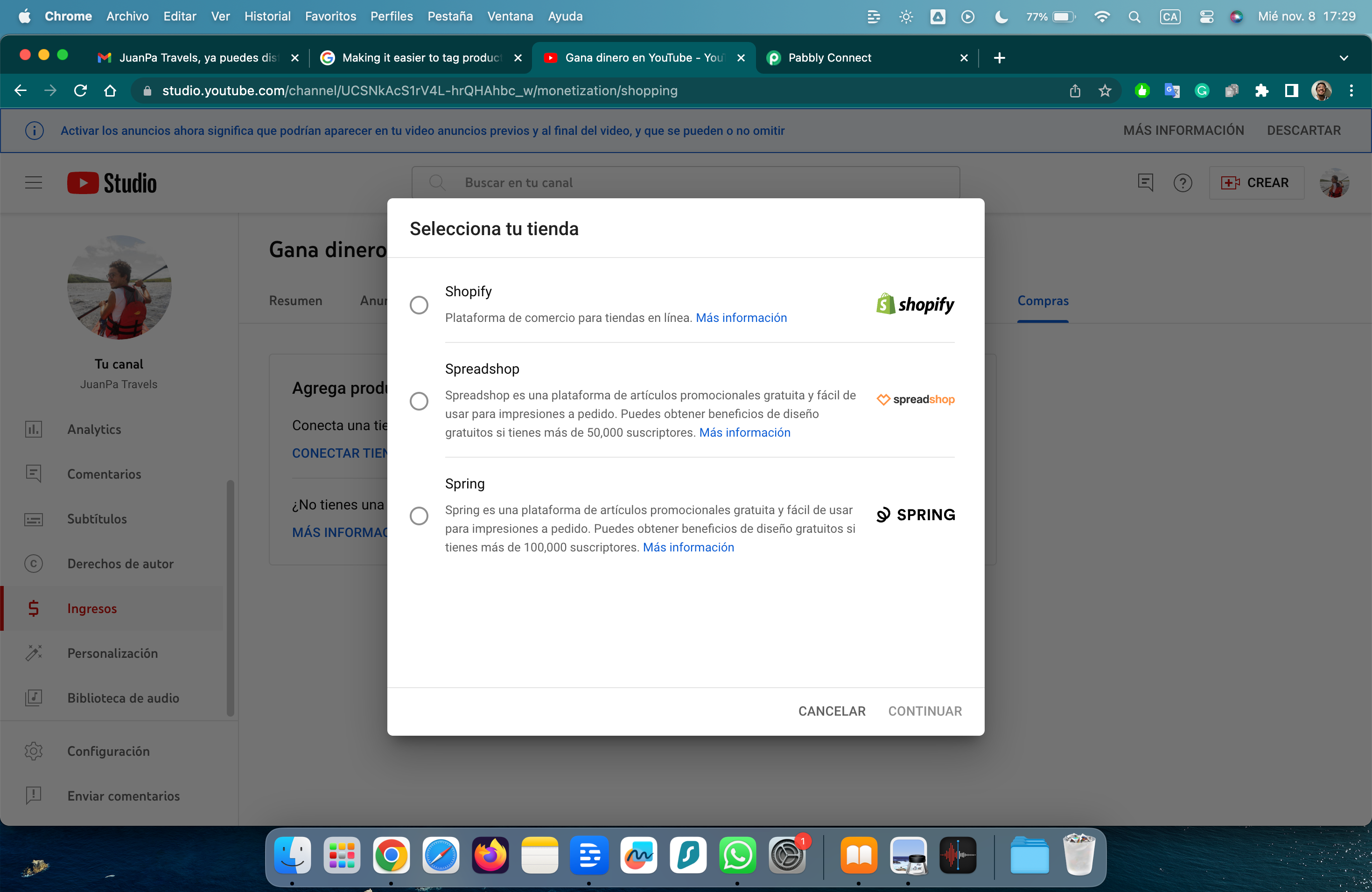The height and width of the screenshot is (892, 1372).
Task: Expand the tab search dropdown arrow
Action: tap(1344, 58)
